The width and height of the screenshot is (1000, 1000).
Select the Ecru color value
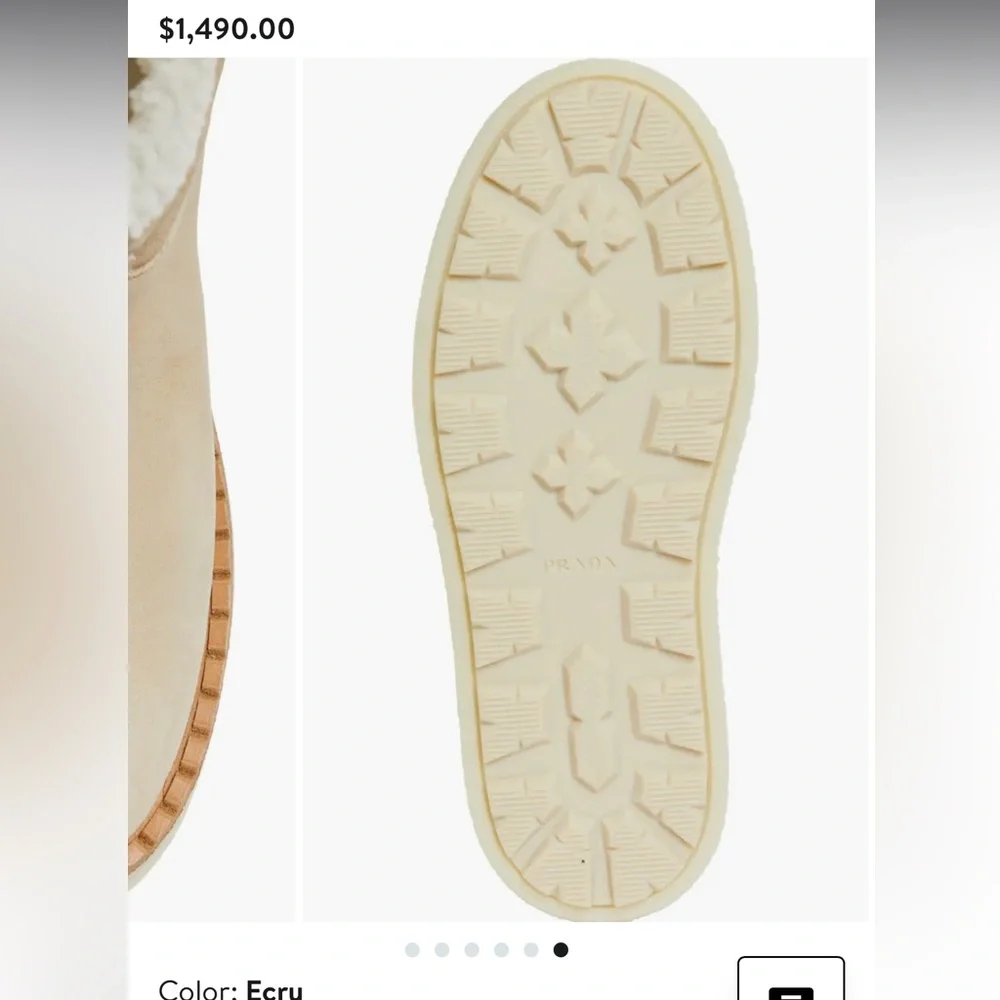click(274, 989)
